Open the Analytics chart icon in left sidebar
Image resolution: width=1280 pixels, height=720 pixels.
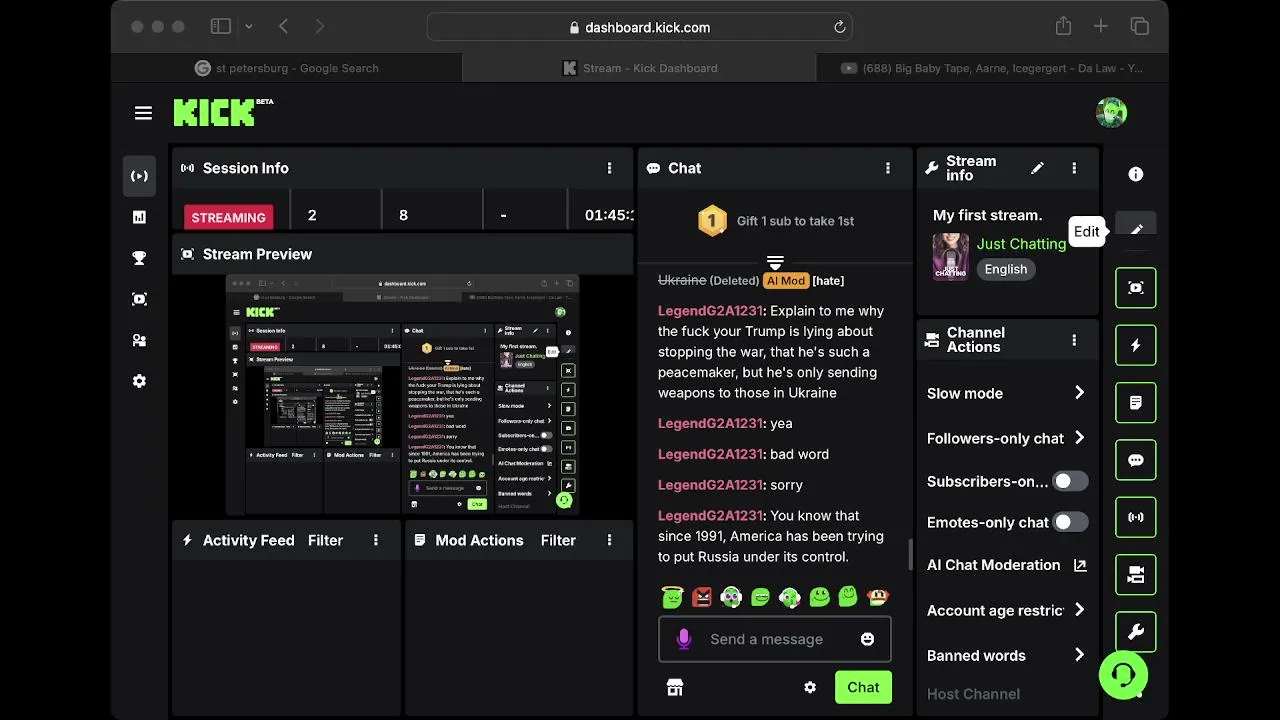(x=139, y=217)
